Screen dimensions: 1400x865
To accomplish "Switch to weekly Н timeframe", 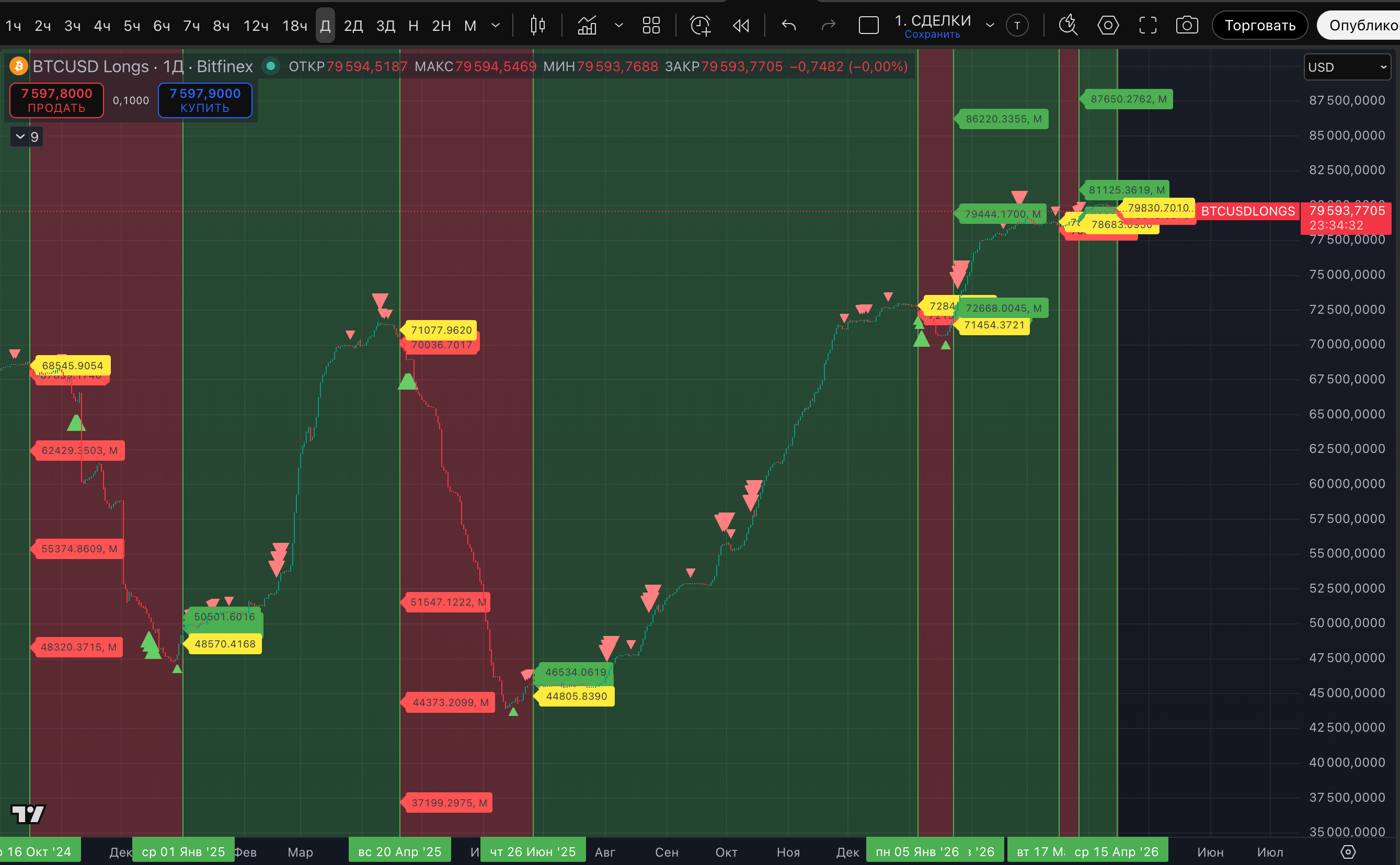I will 414,26.
